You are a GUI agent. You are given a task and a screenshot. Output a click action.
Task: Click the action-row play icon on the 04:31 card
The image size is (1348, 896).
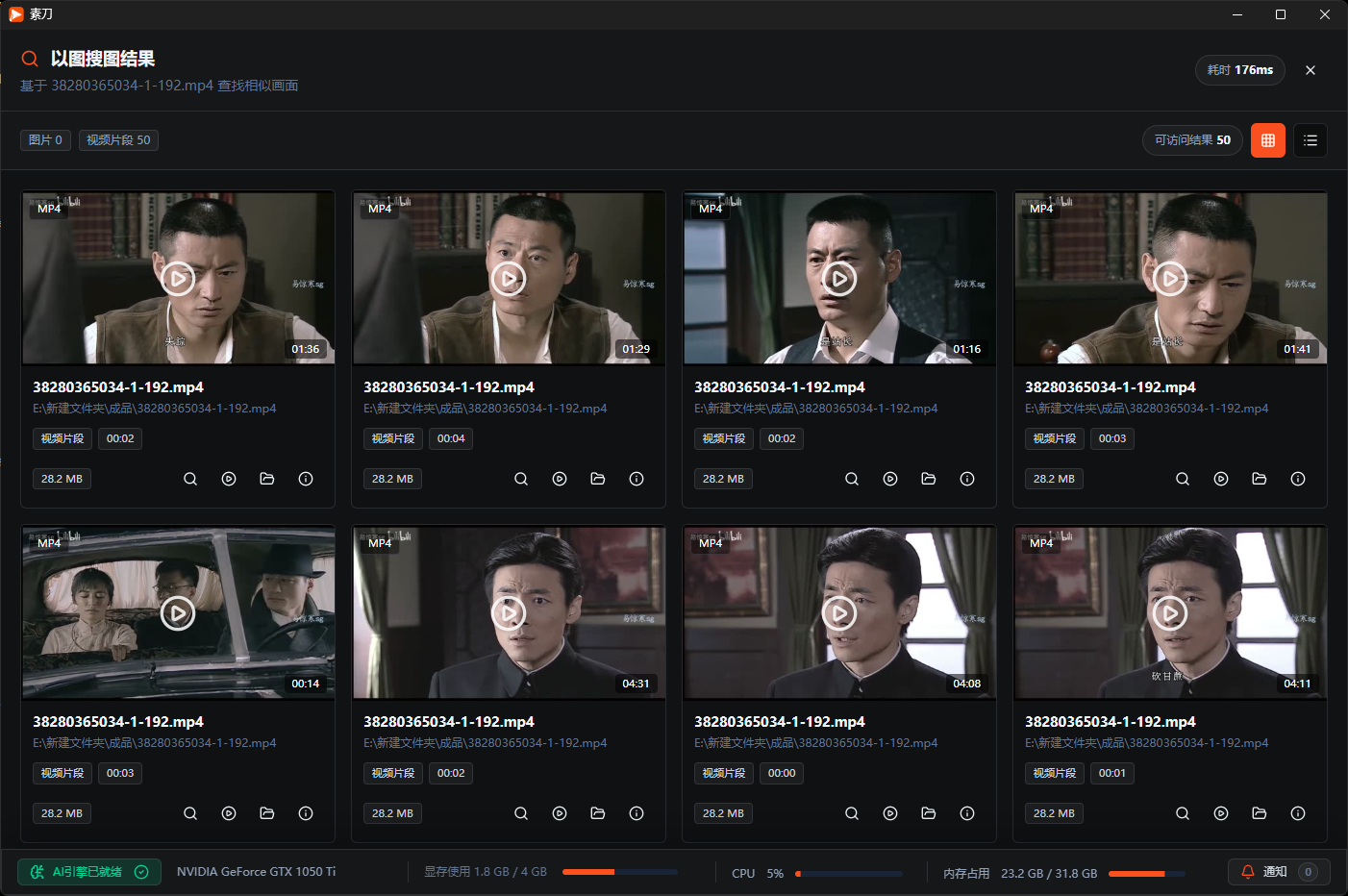pyautogui.click(x=560, y=813)
